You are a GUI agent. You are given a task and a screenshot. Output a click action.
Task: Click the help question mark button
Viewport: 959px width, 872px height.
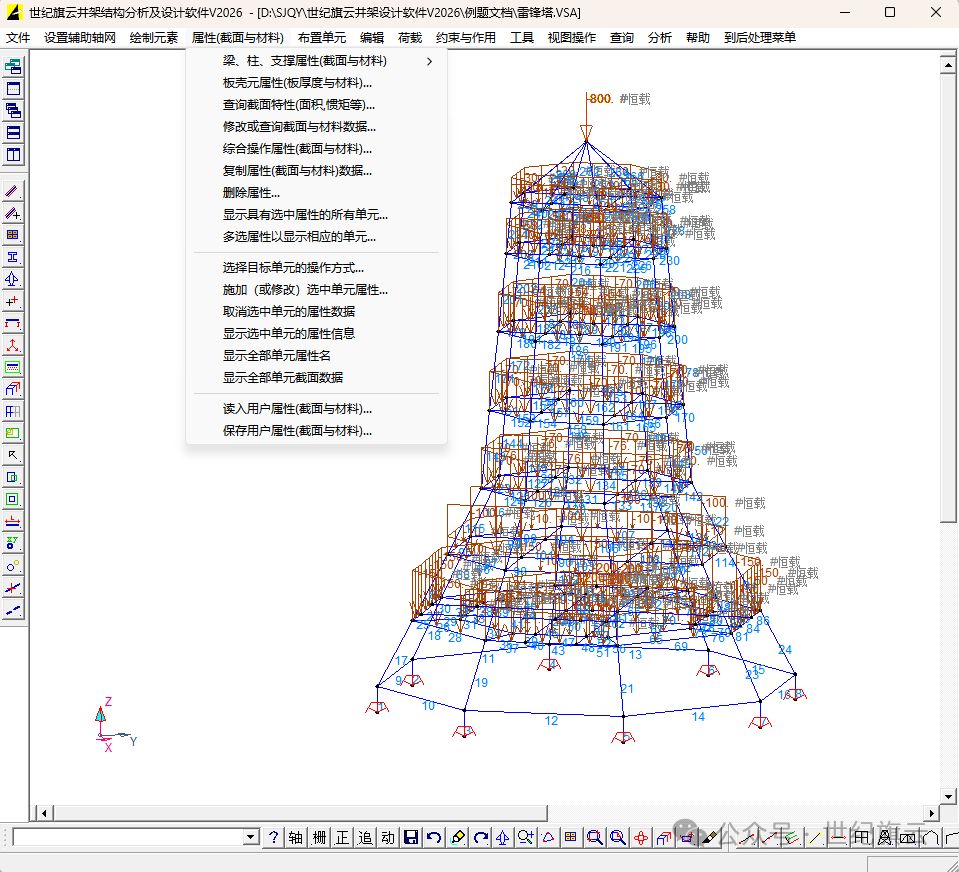pyautogui.click(x=273, y=837)
